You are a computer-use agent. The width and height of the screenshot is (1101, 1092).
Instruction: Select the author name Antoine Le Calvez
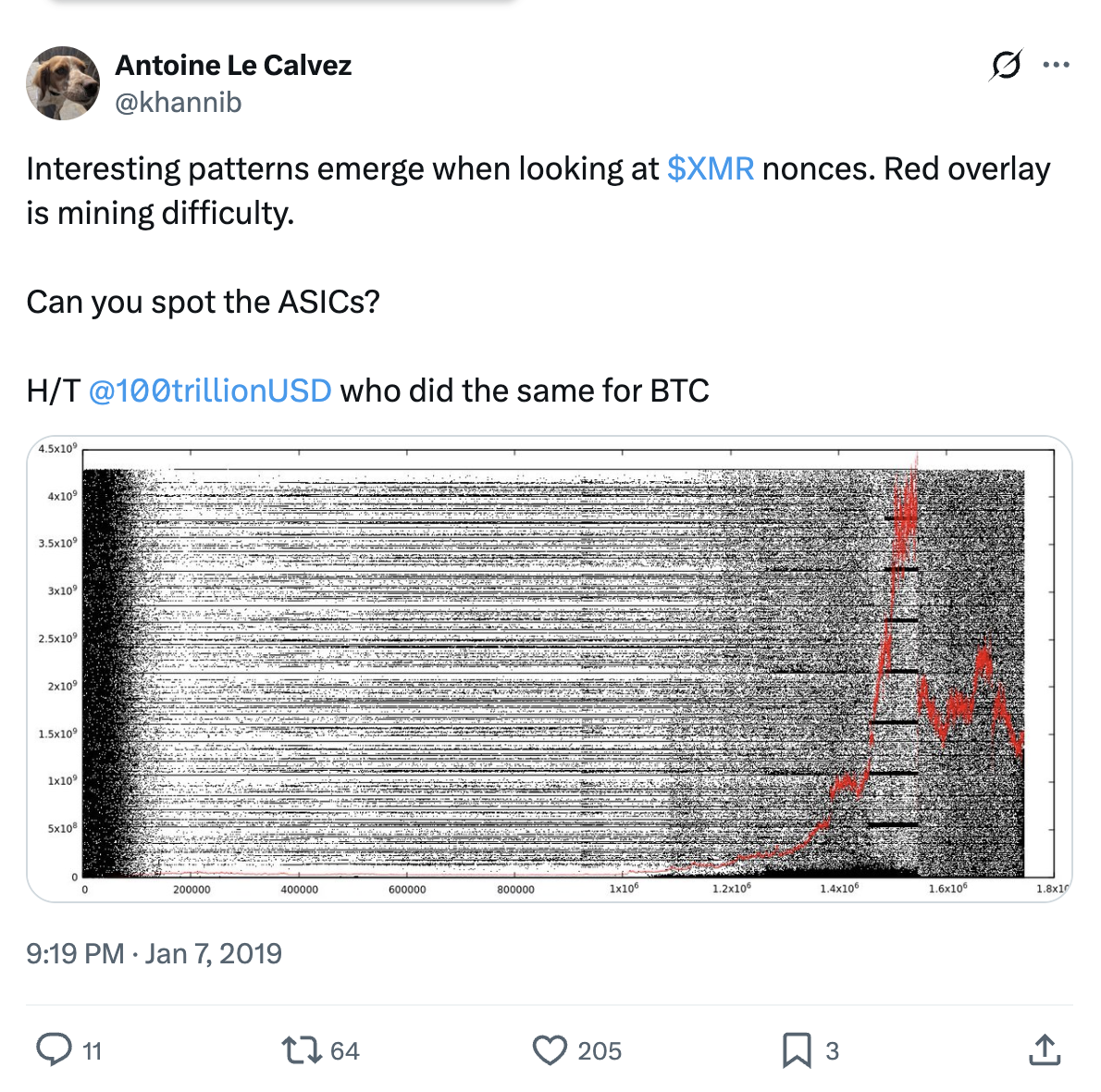pos(233,65)
